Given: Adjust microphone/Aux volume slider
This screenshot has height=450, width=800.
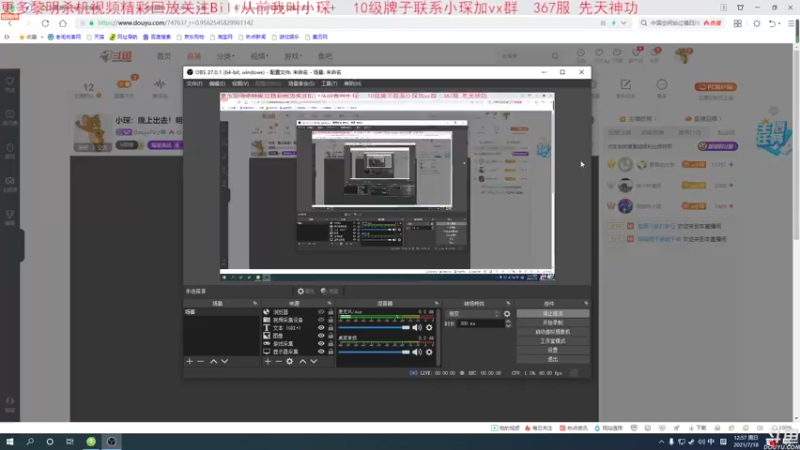Looking at the screenshot, I should click(374, 328).
